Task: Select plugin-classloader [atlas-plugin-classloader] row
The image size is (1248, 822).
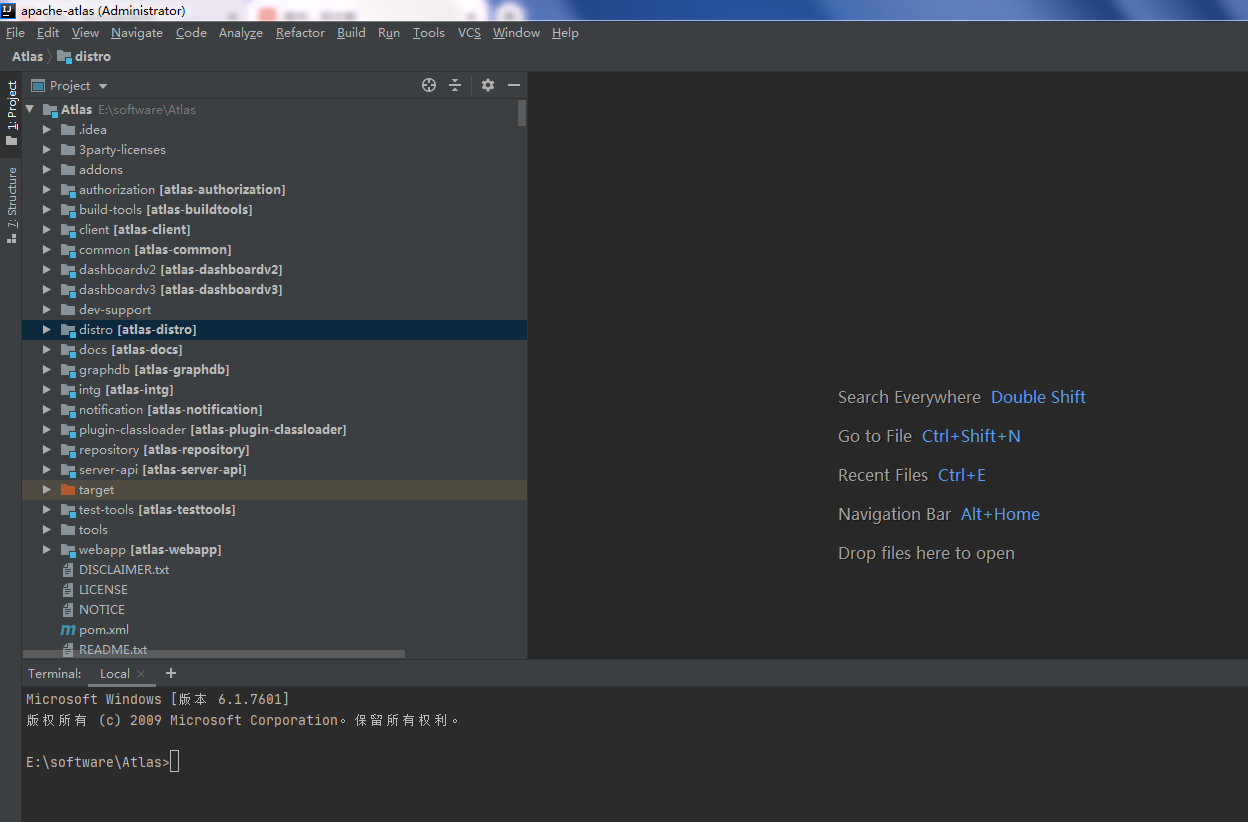Action: (274, 430)
